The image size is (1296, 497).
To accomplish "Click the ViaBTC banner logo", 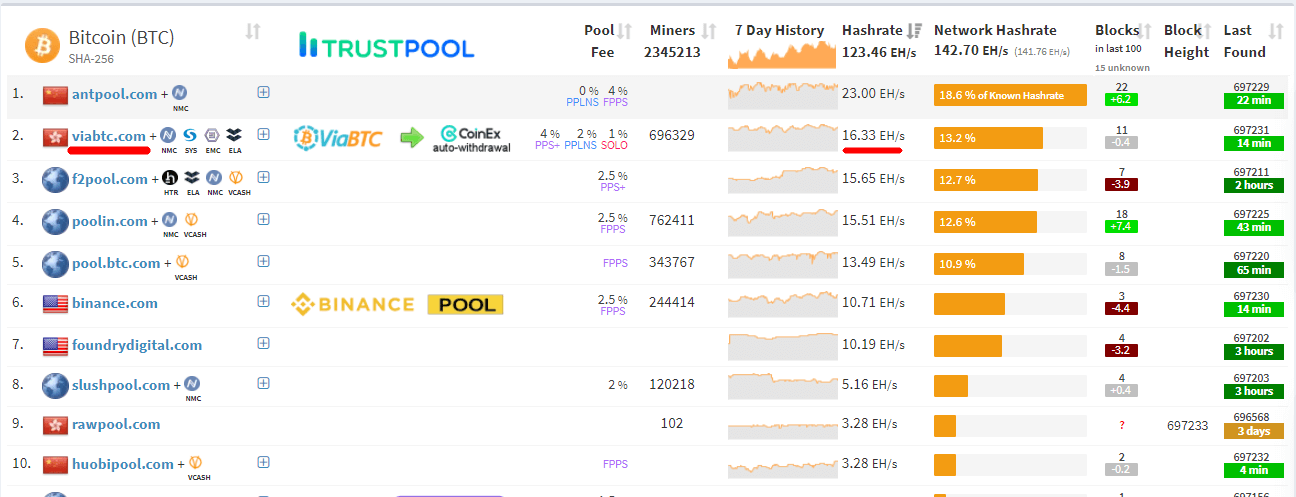I will point(338,137).
